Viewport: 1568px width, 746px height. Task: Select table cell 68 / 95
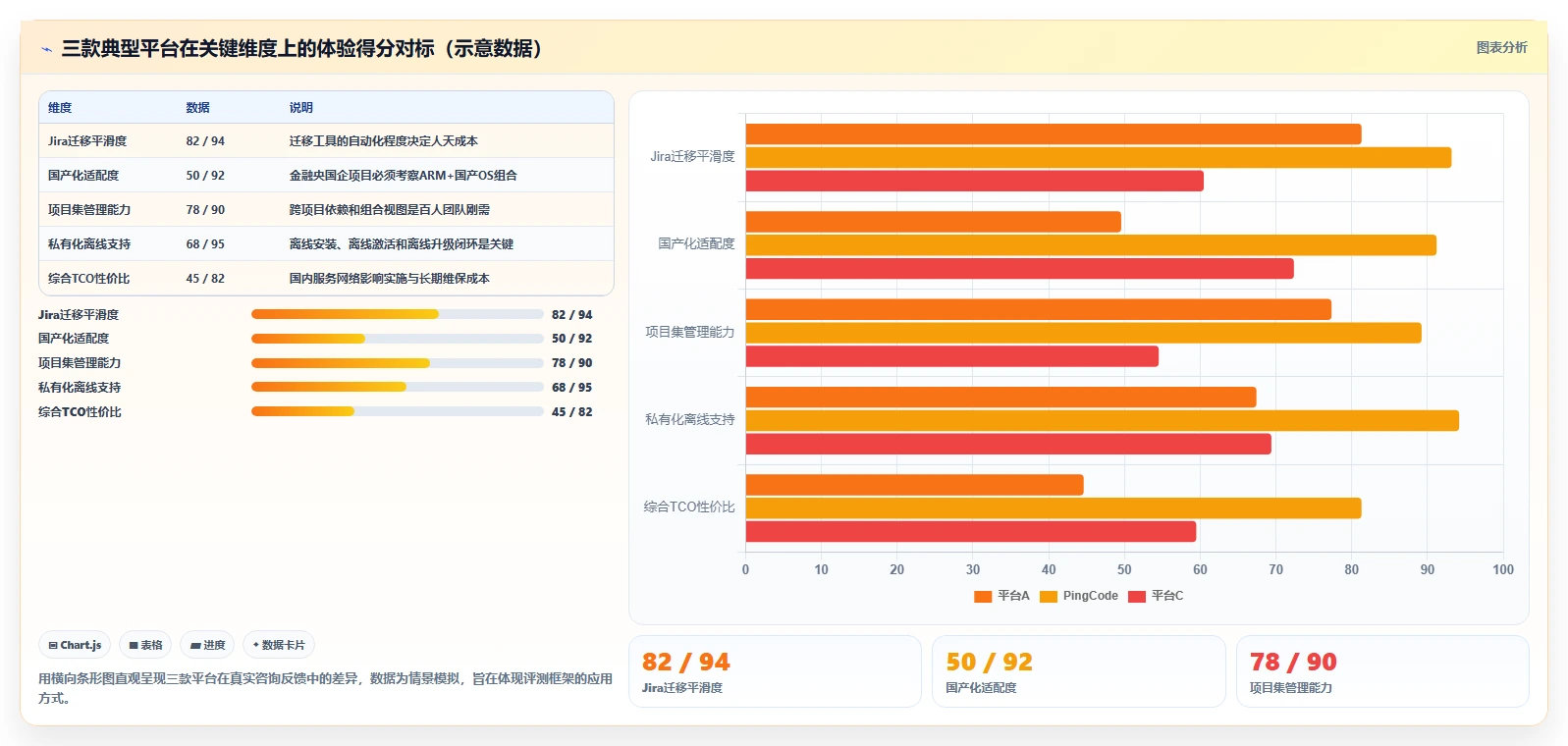point(205,244)
